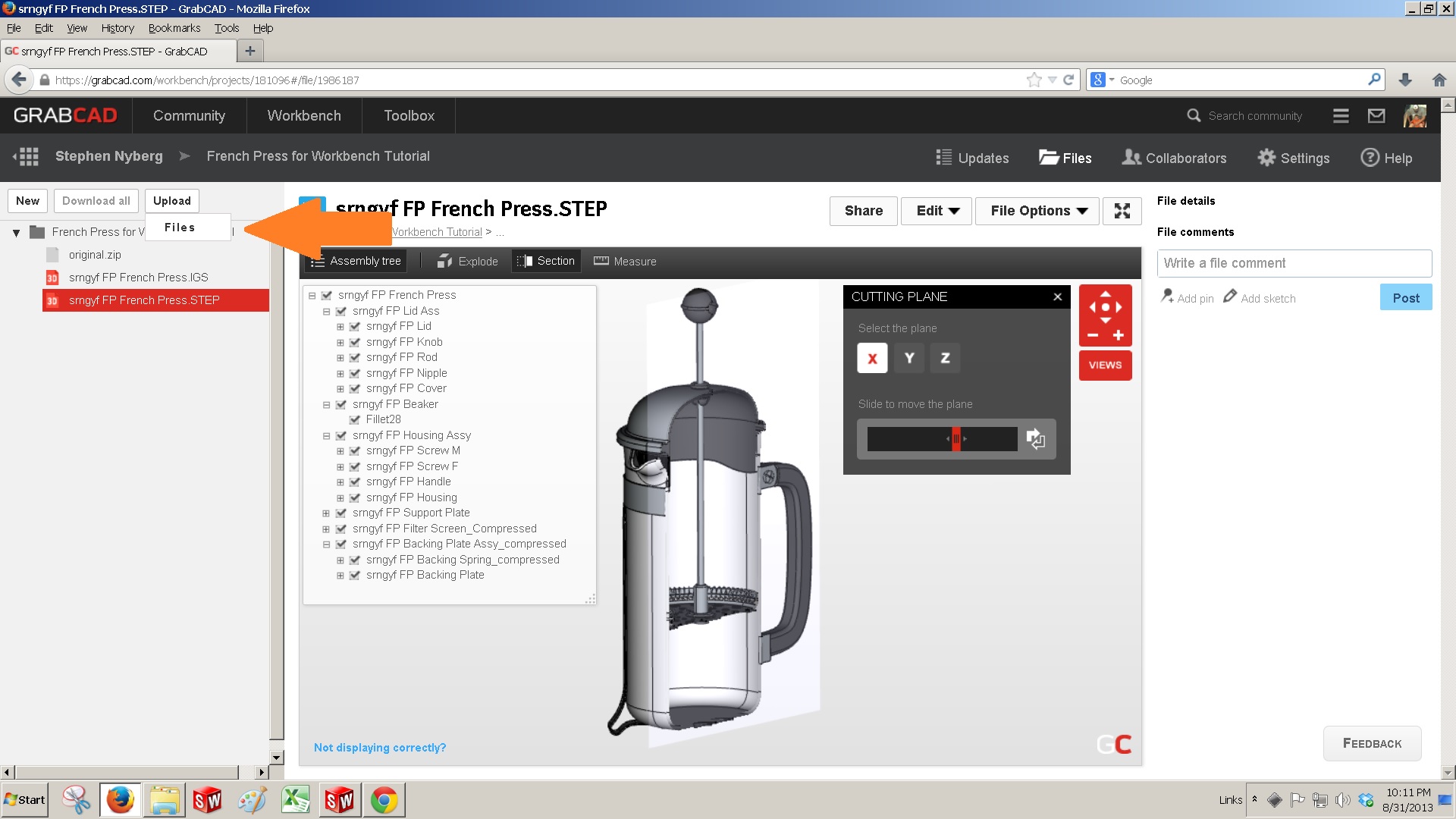Open the messages envelope icon
1456x819 pixels.
click(x=1376, y=116)
